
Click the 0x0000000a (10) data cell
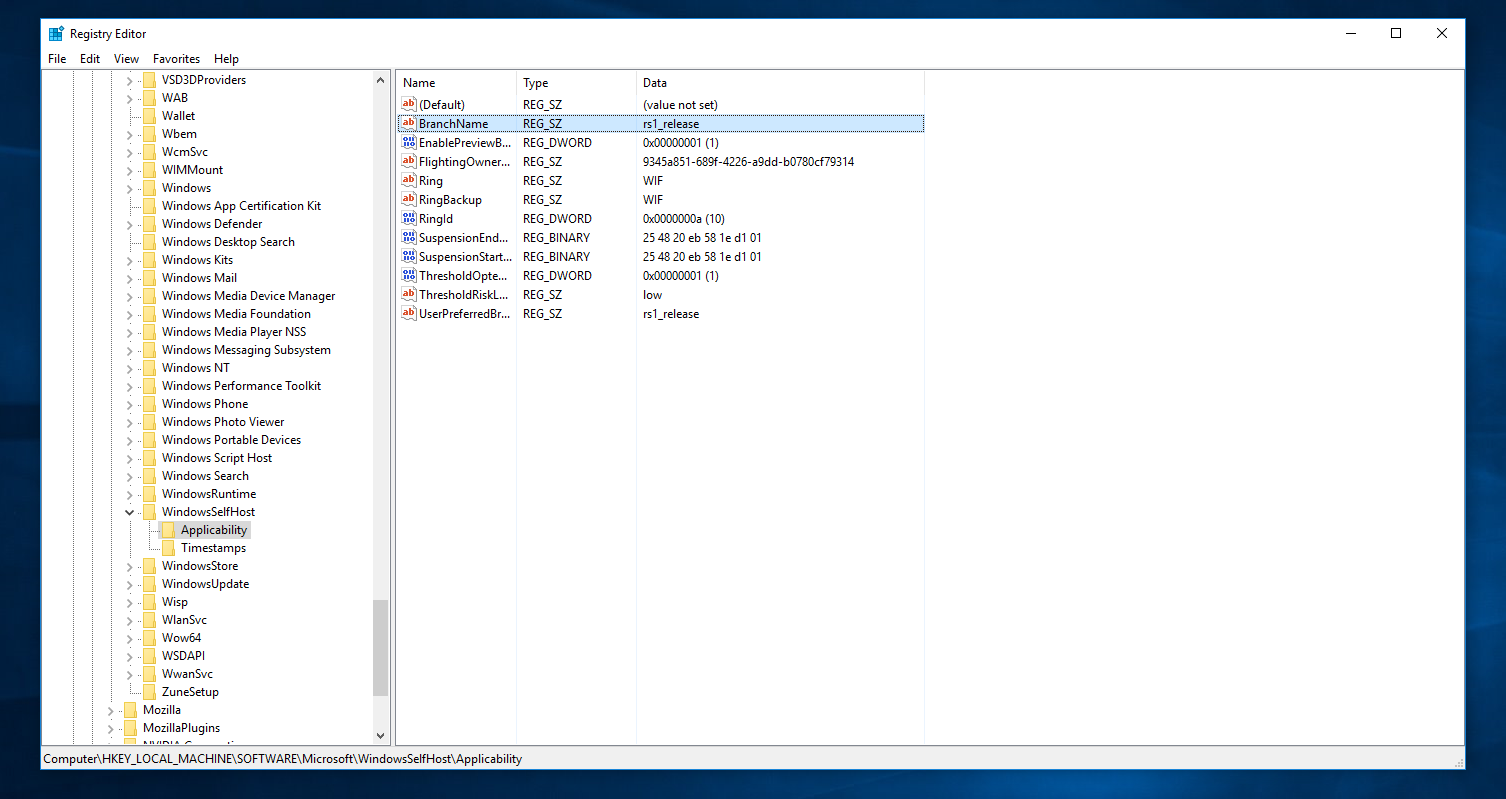click(684, 219)
